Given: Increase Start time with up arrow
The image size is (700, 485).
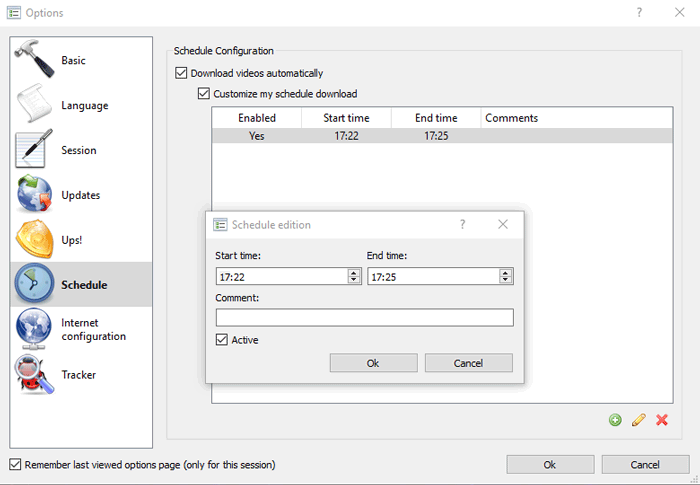Looking at the screenshot, I should point(354,272).
